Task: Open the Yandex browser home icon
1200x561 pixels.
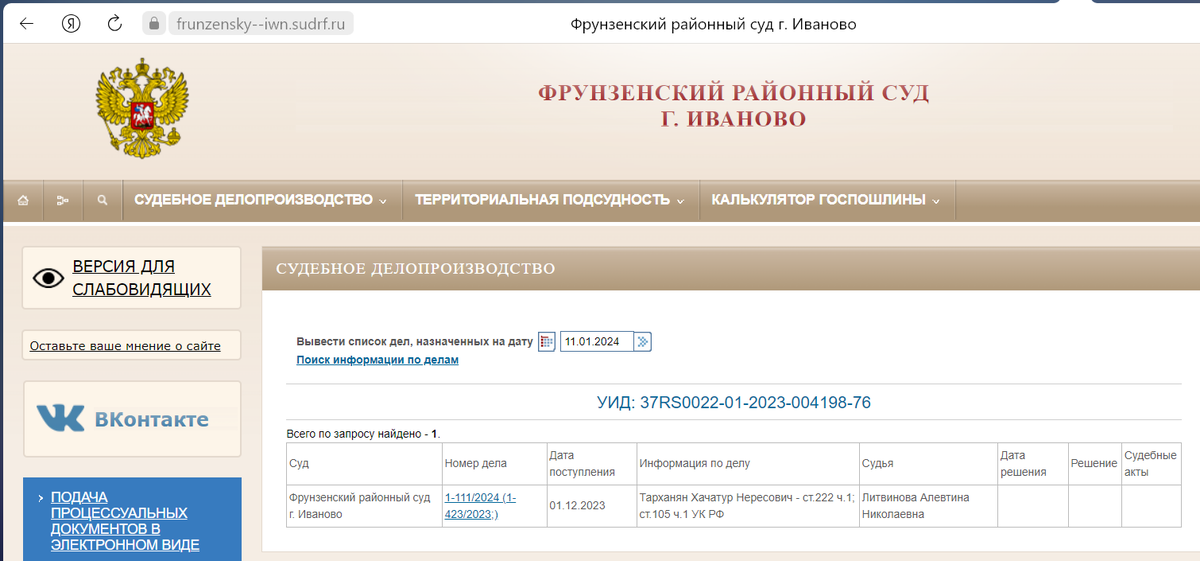Action: tap(71, 24)
